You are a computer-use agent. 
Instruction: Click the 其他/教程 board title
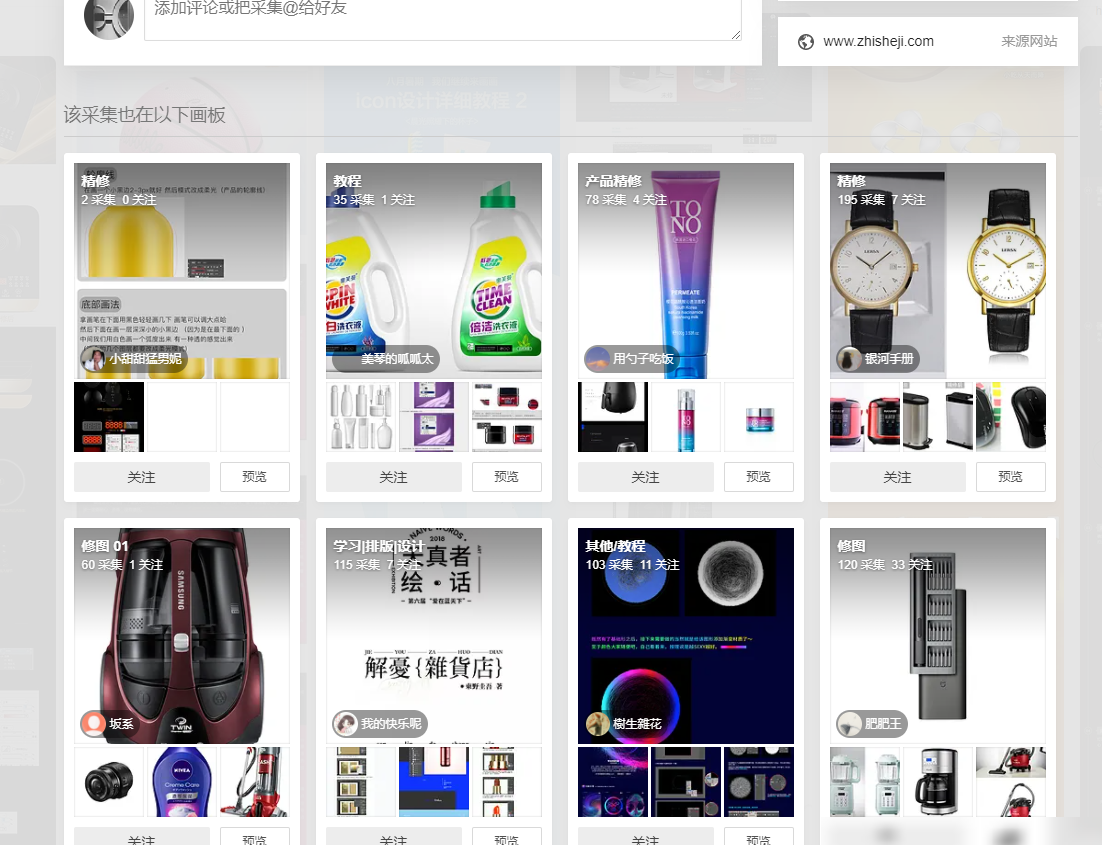click(615, 546)
